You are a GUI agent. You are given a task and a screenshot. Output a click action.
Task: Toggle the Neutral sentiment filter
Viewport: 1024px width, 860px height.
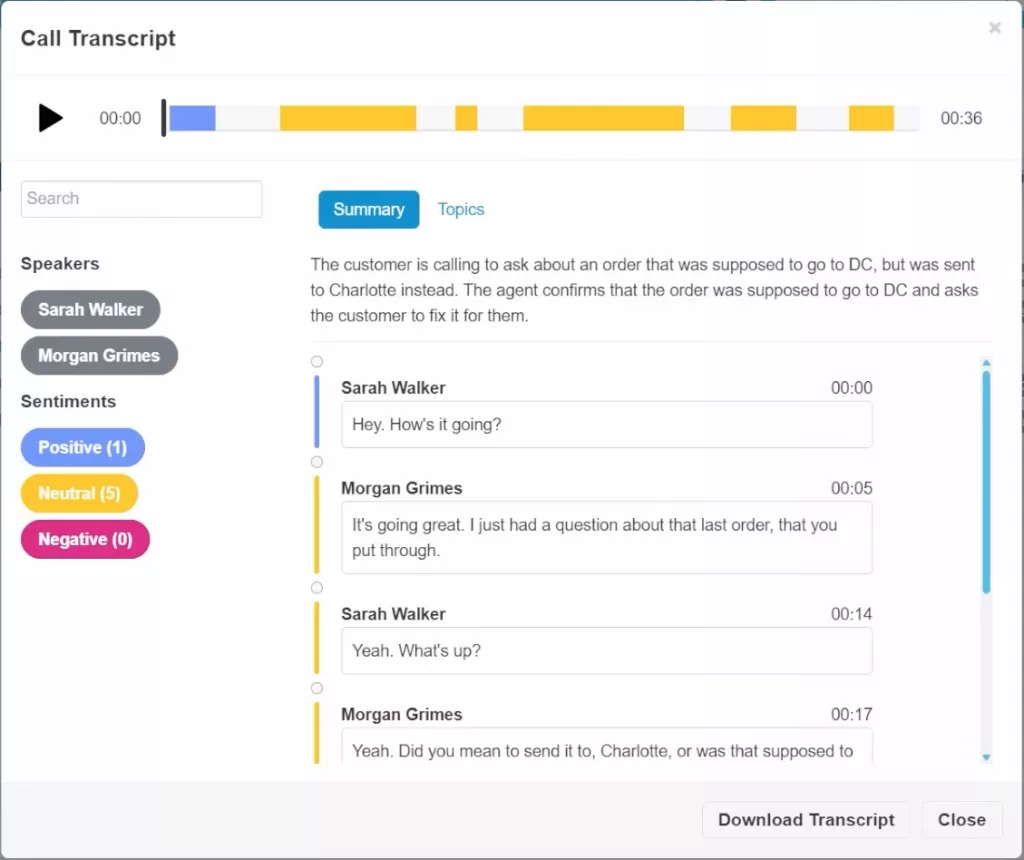tap(79, 493)
